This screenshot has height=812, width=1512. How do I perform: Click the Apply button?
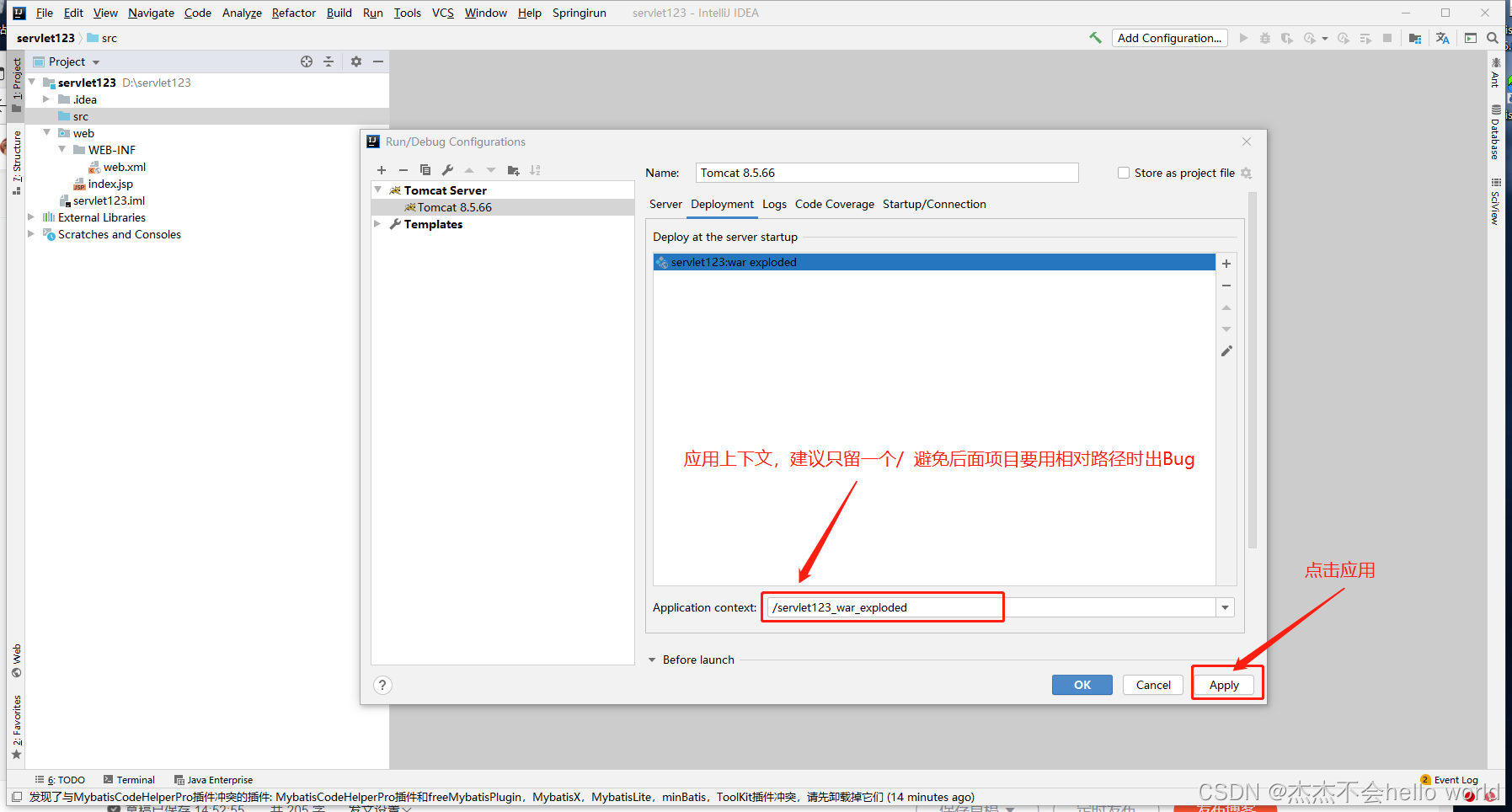point(1224,685)
